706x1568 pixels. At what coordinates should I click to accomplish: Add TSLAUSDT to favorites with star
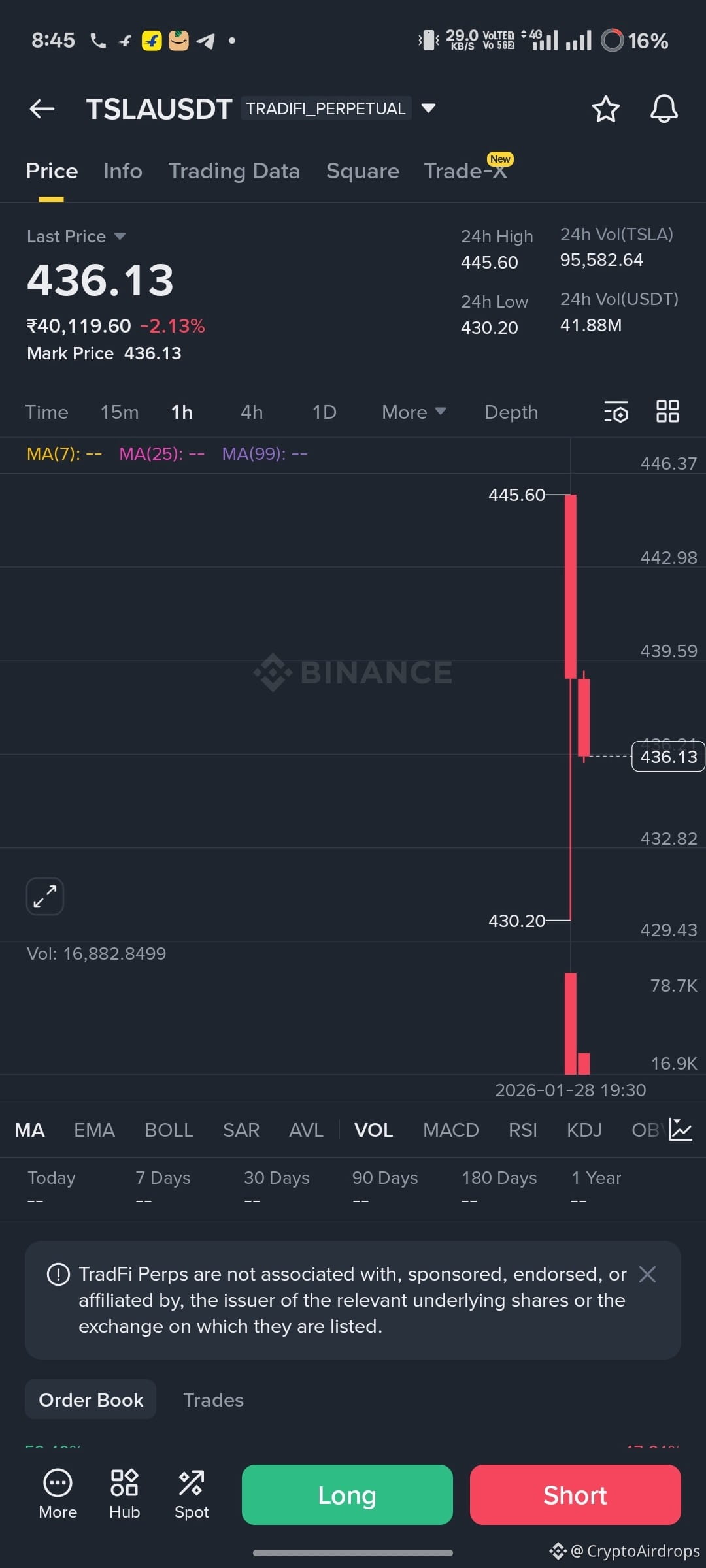tap(605, 108)
